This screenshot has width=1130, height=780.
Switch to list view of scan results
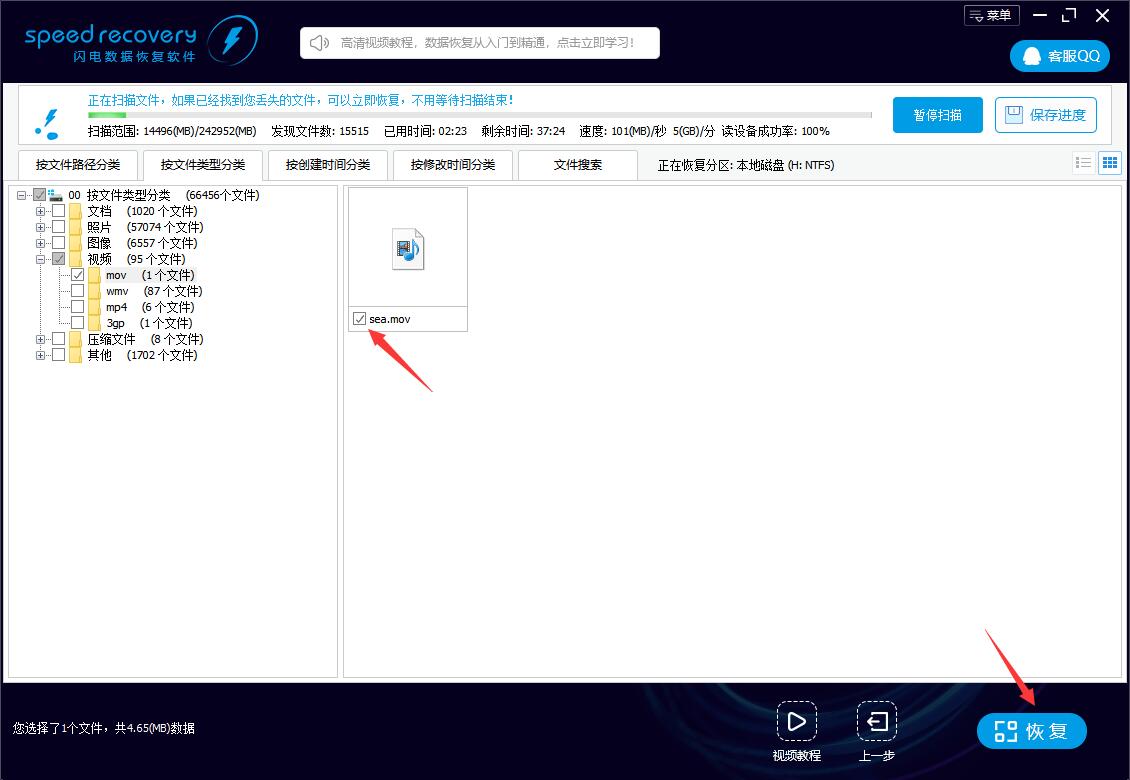click(x=1083, y=162)
